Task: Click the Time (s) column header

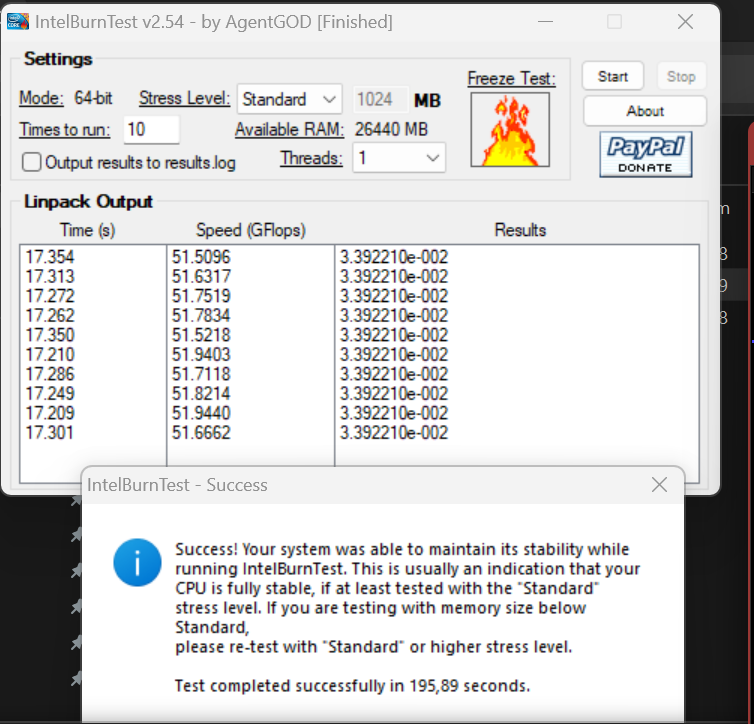Action: (x=88, y=230)
